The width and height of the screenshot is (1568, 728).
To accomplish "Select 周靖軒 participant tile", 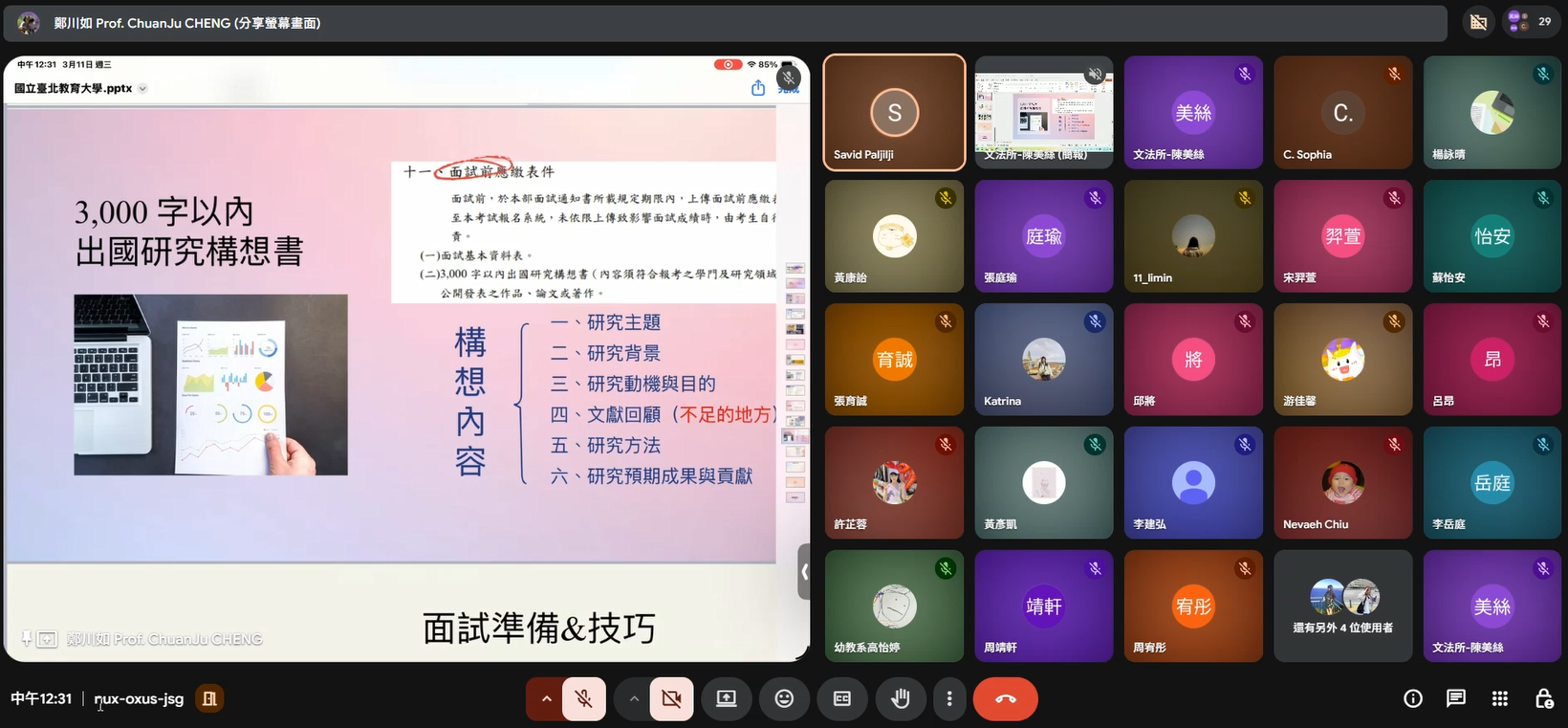I will [x=1044, y=606].
